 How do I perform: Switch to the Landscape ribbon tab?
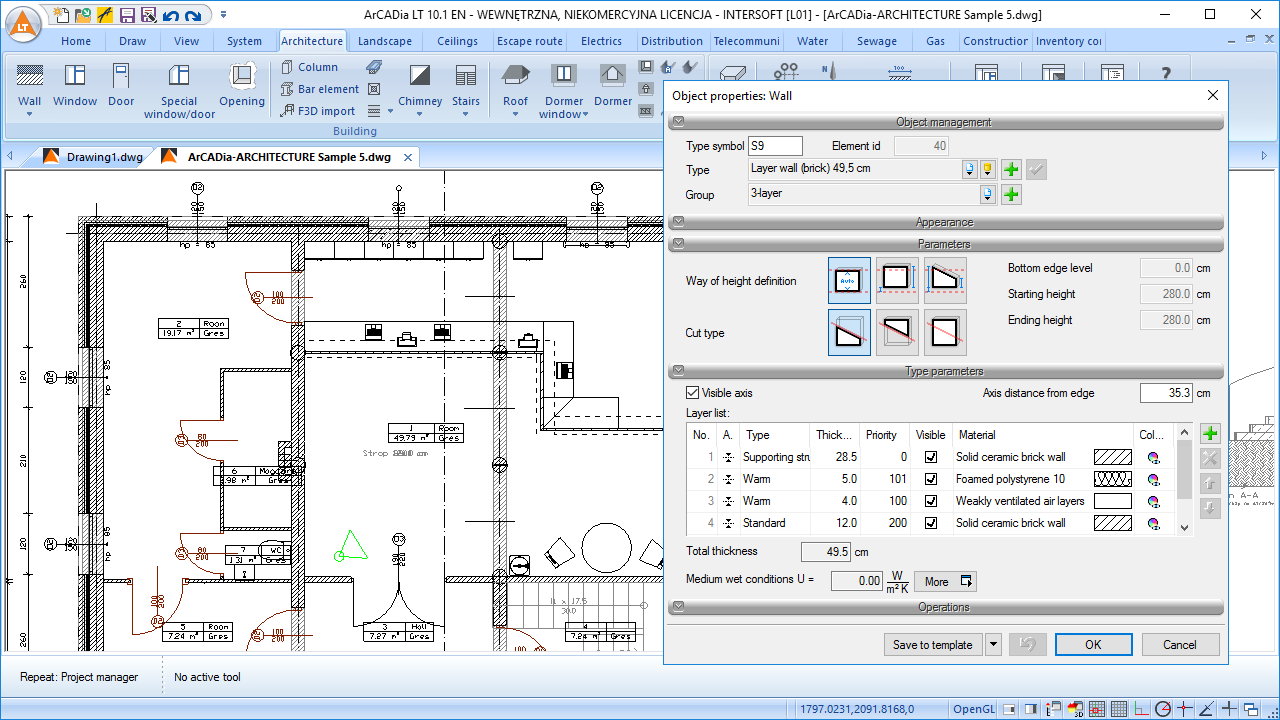(x=384, y=41)
